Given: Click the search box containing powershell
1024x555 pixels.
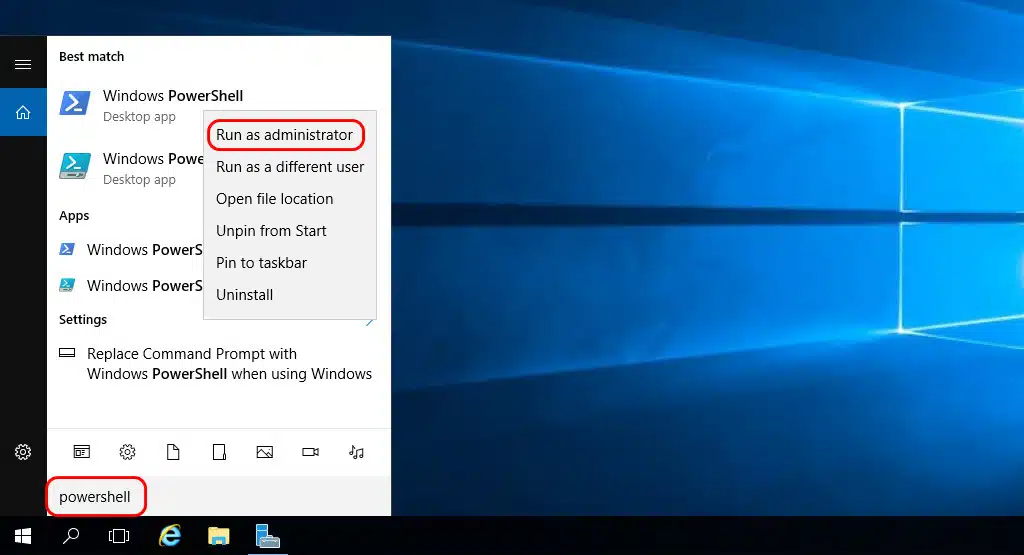Looking at the screenshot, I should (200, 497).
